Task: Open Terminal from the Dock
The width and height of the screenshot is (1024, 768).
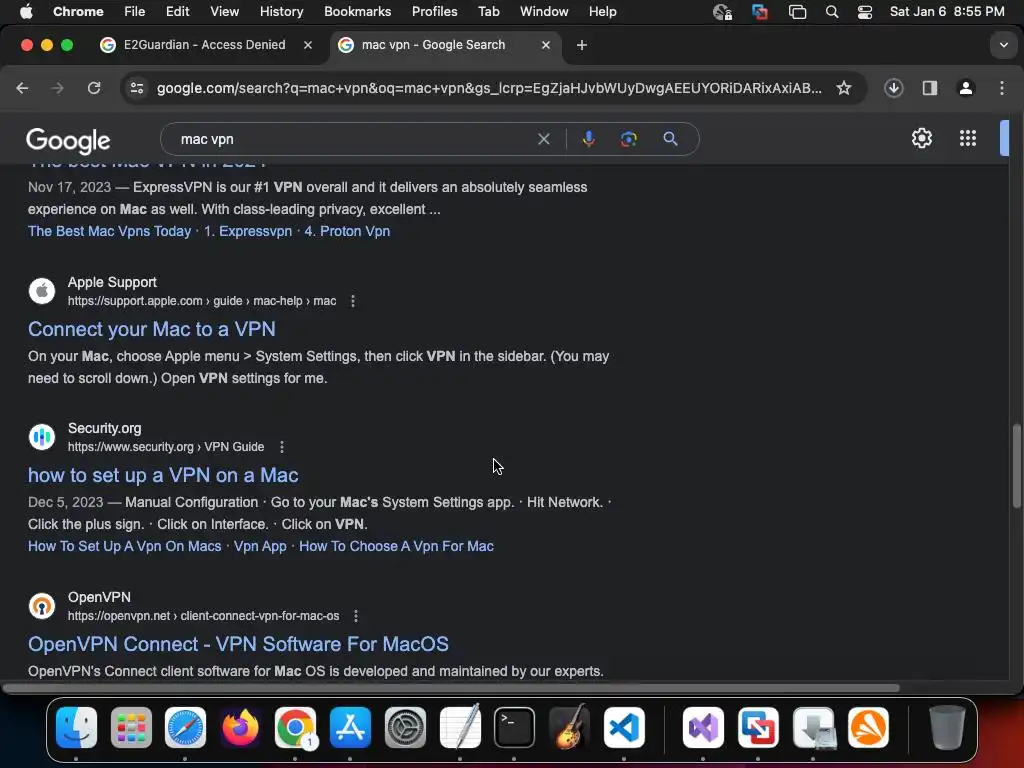Action: 514,727
